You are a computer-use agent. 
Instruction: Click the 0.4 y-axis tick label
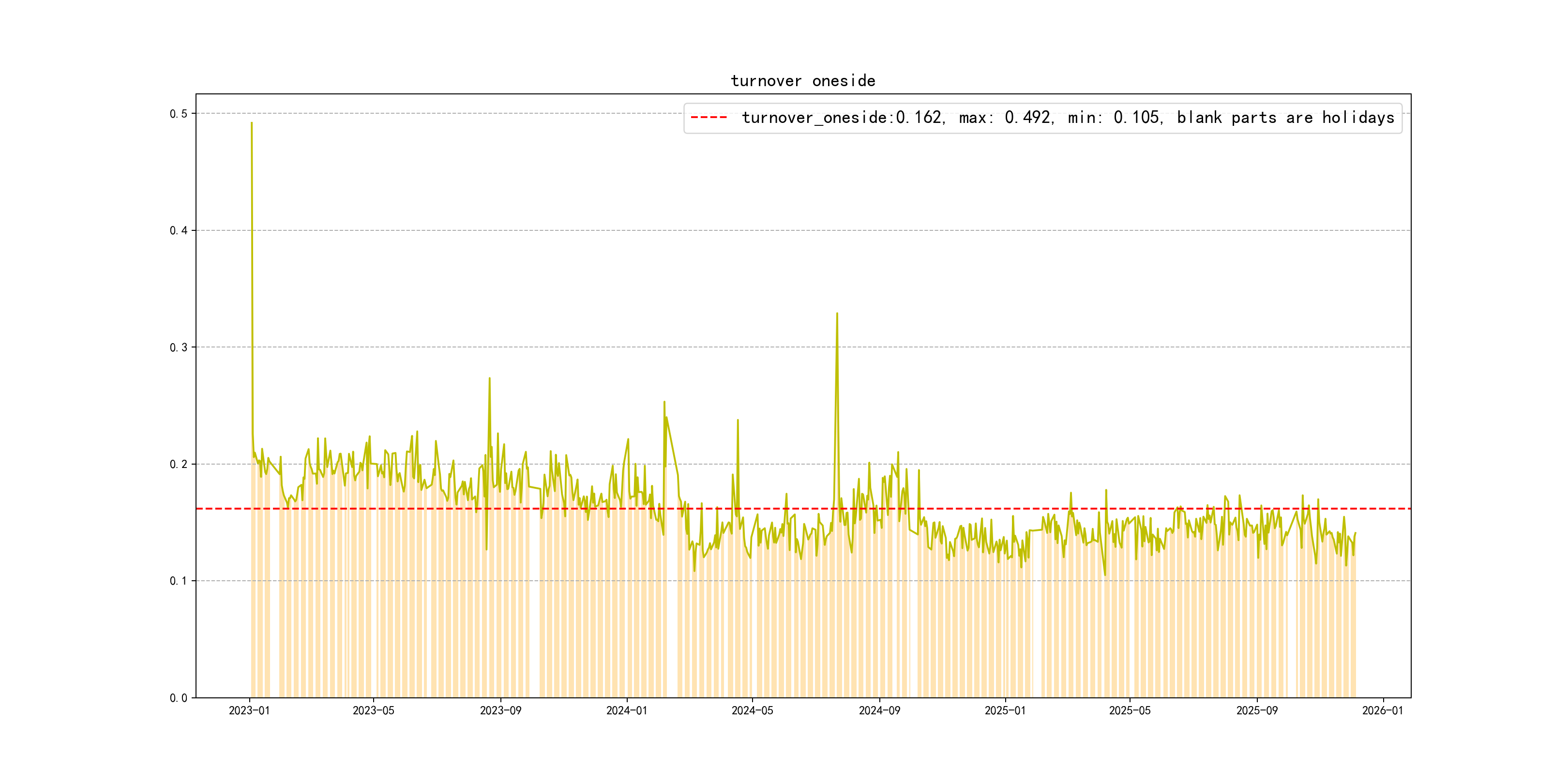179,231
